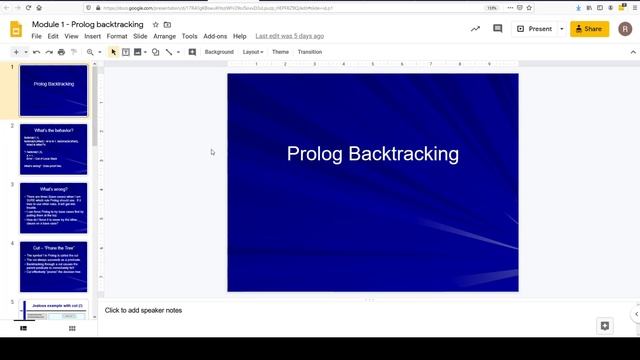The width and height of the screenshot is (640, 360).
Task: Switch to filmstrip view
Action: tap(24, 328)
